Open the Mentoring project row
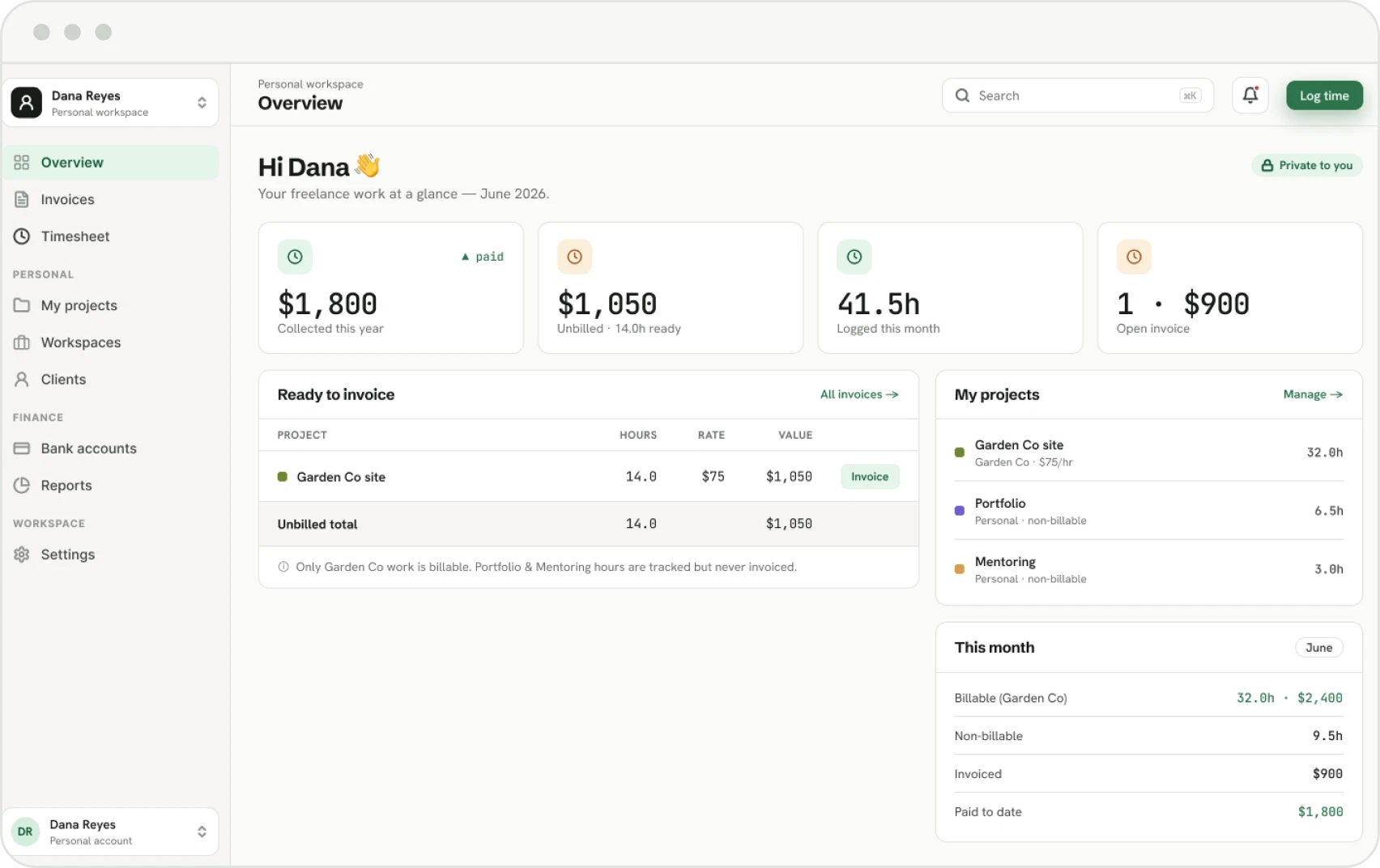Viewport: 1380px width, 868px height. (x=1149, y=569)
